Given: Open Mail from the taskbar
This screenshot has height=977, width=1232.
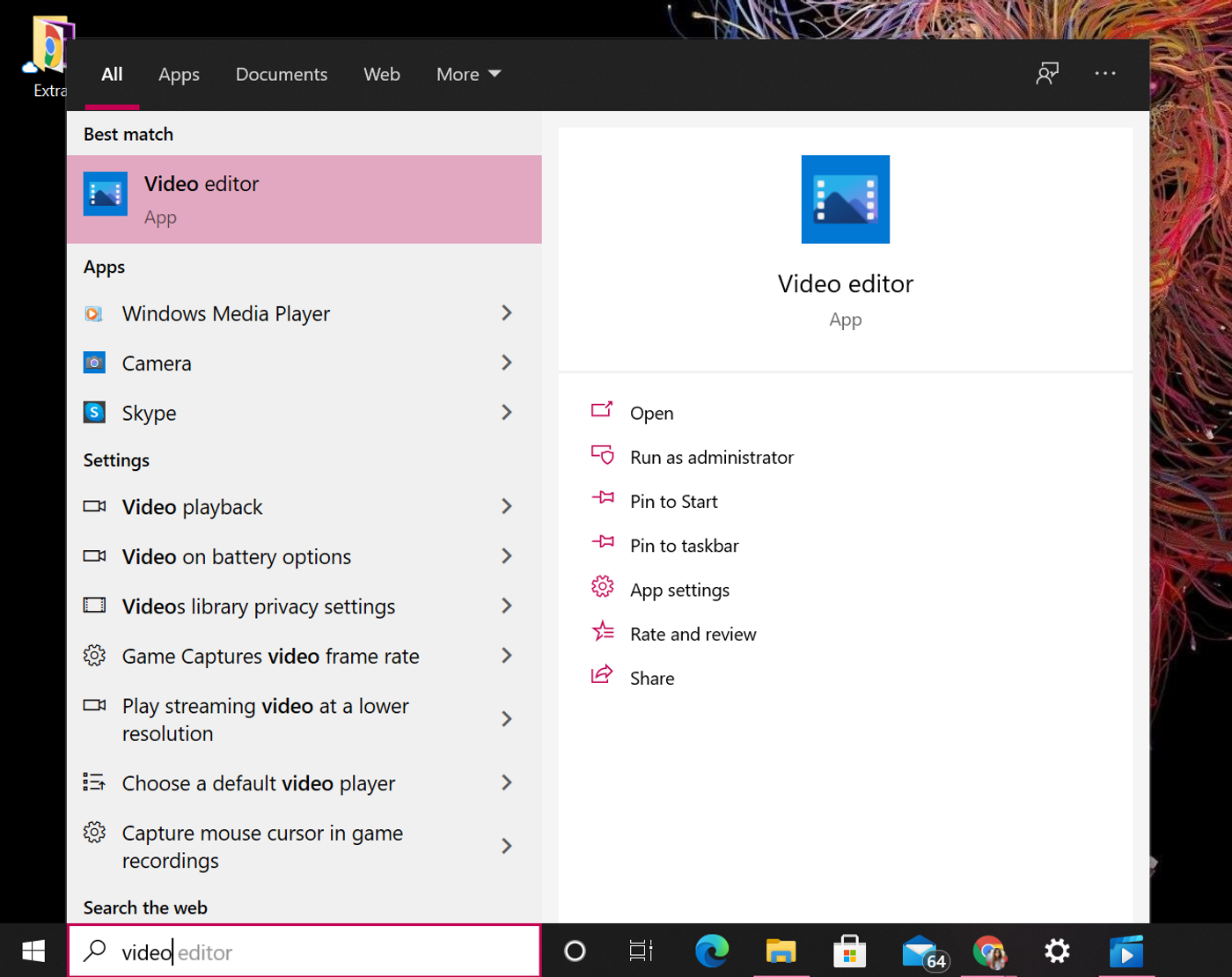Looking at the screenshot, I should [918, 951].
